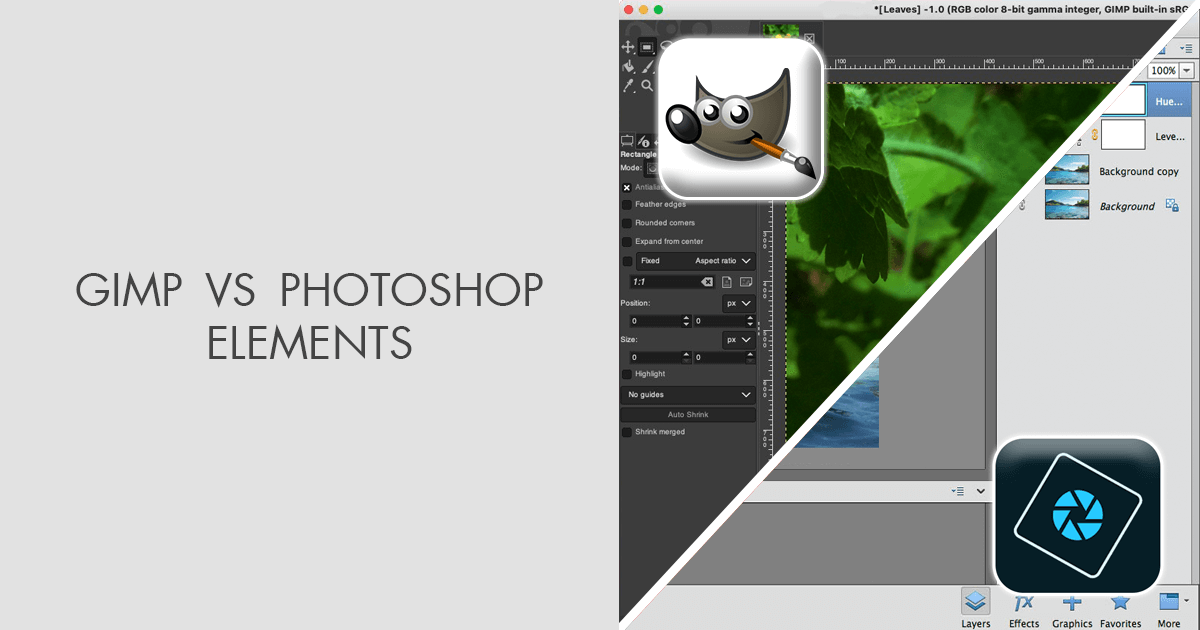Select the Zoom tool
This screenshot has width=1200, height=630.
[648, 84]
